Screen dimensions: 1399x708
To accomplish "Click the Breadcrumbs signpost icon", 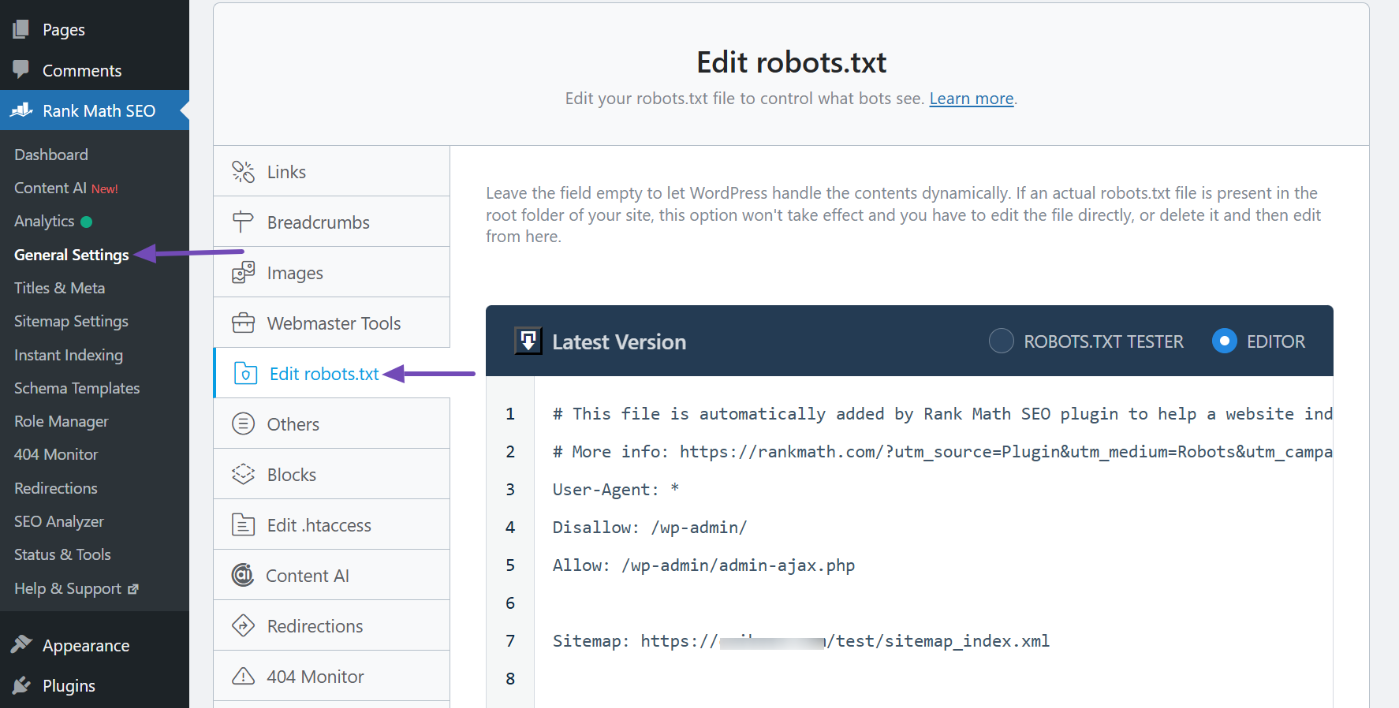I will (x=243, y=222).
